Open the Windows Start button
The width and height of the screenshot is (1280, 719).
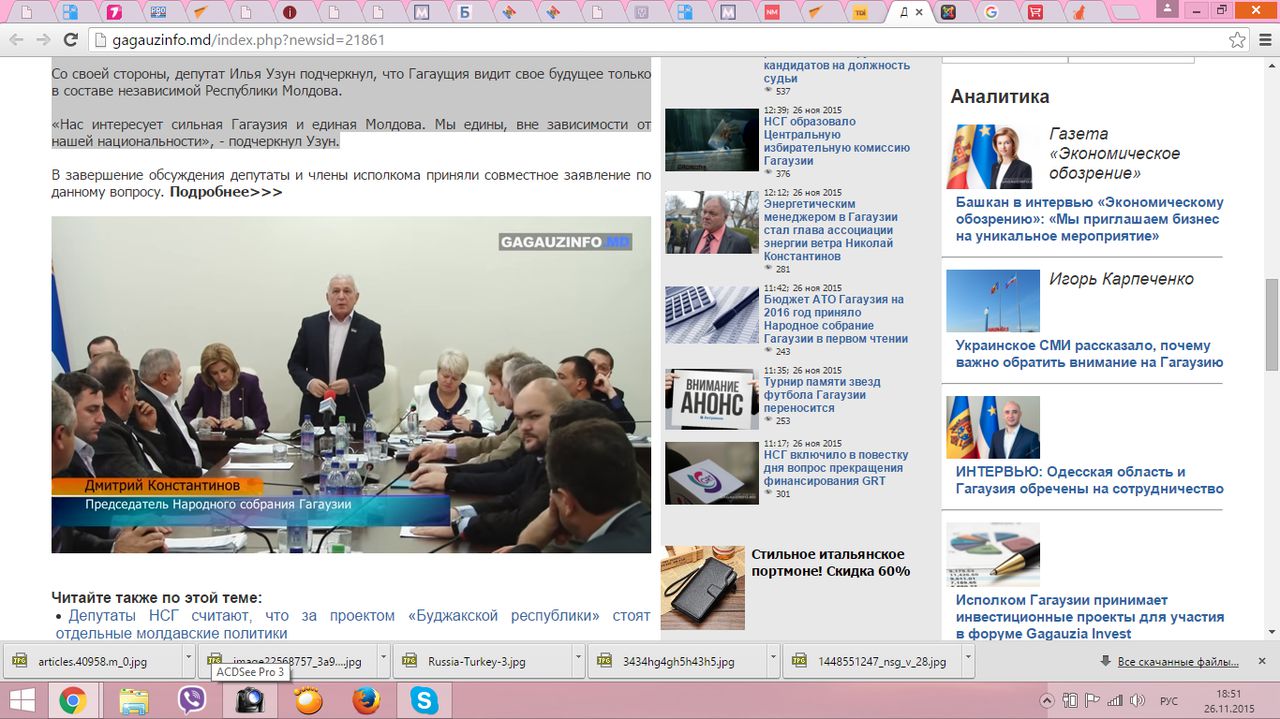(21, 700)
